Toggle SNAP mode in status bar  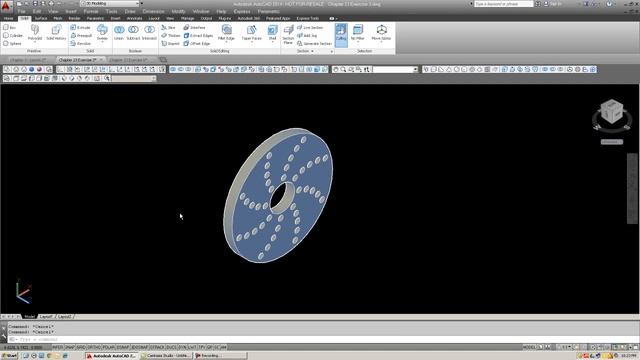[70, 347]
